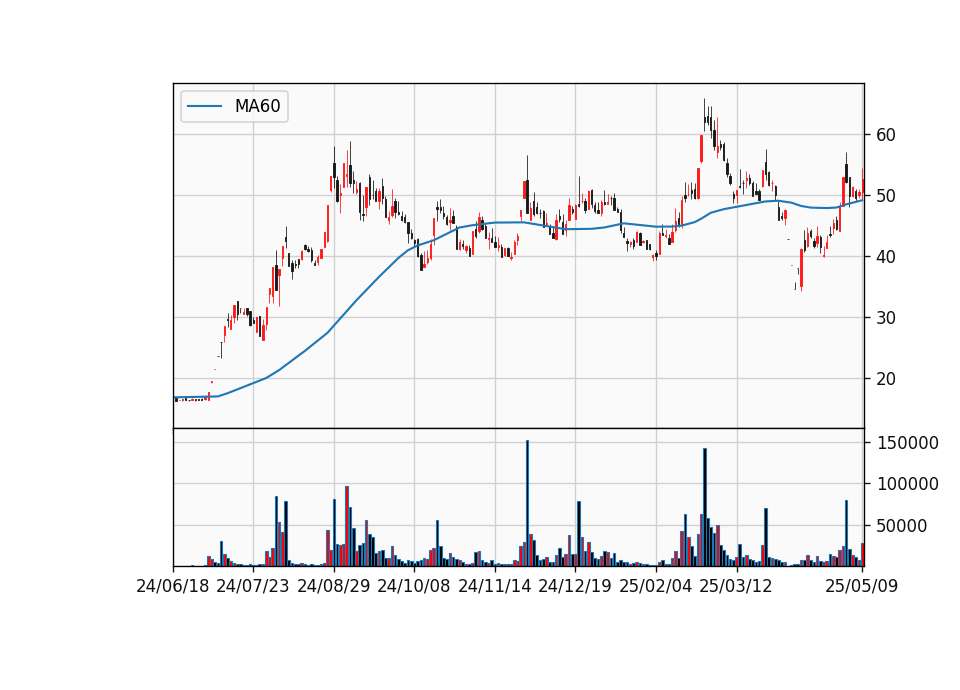
Task: Click the blue MA60 line sample in legend
Action: click(x=204, y=106)
